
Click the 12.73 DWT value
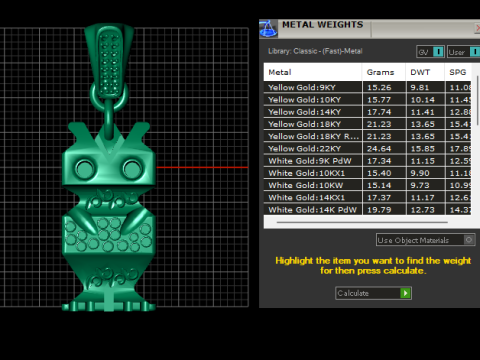click(423, 210)
